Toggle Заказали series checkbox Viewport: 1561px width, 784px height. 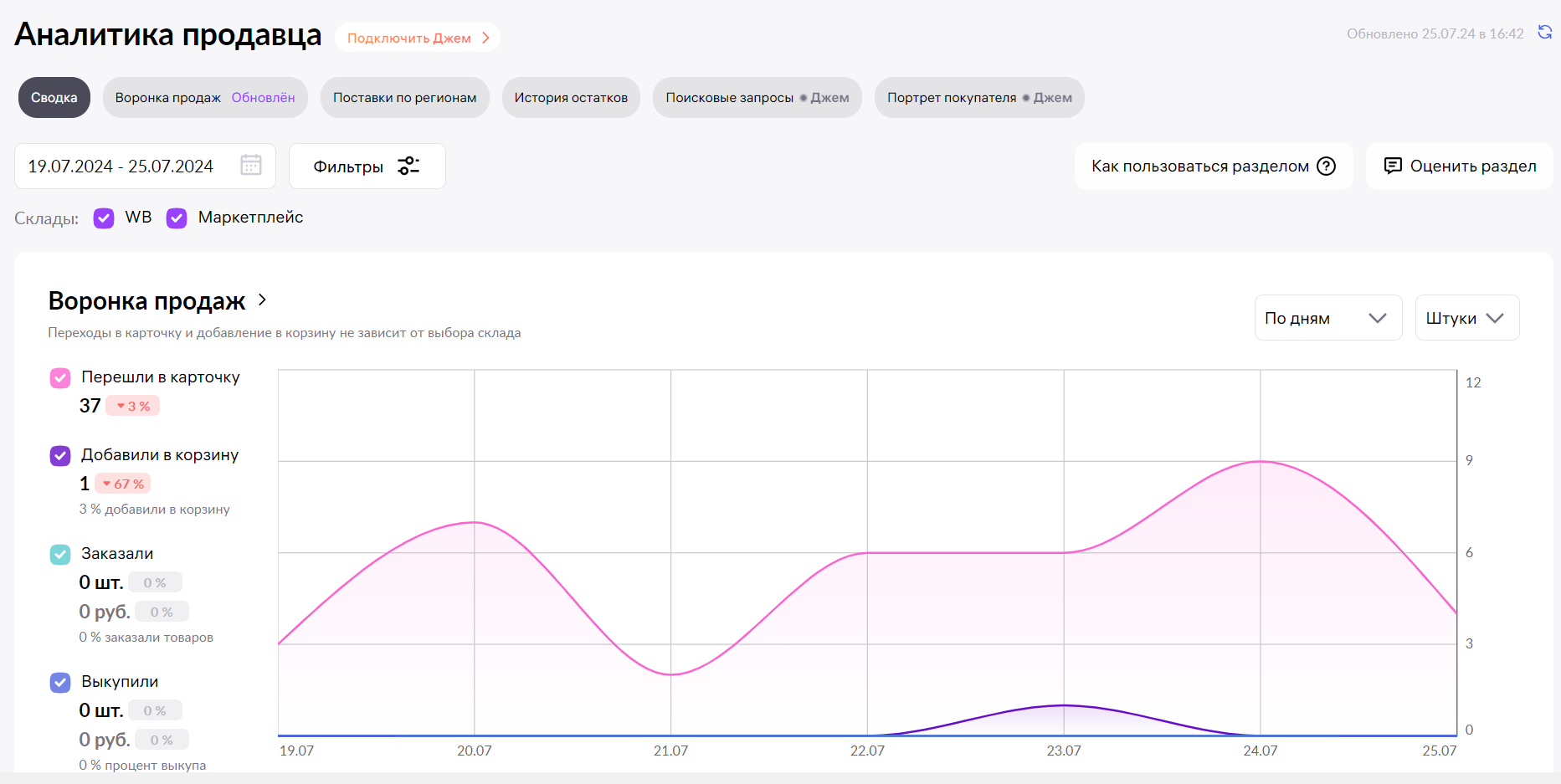(60, 555)
